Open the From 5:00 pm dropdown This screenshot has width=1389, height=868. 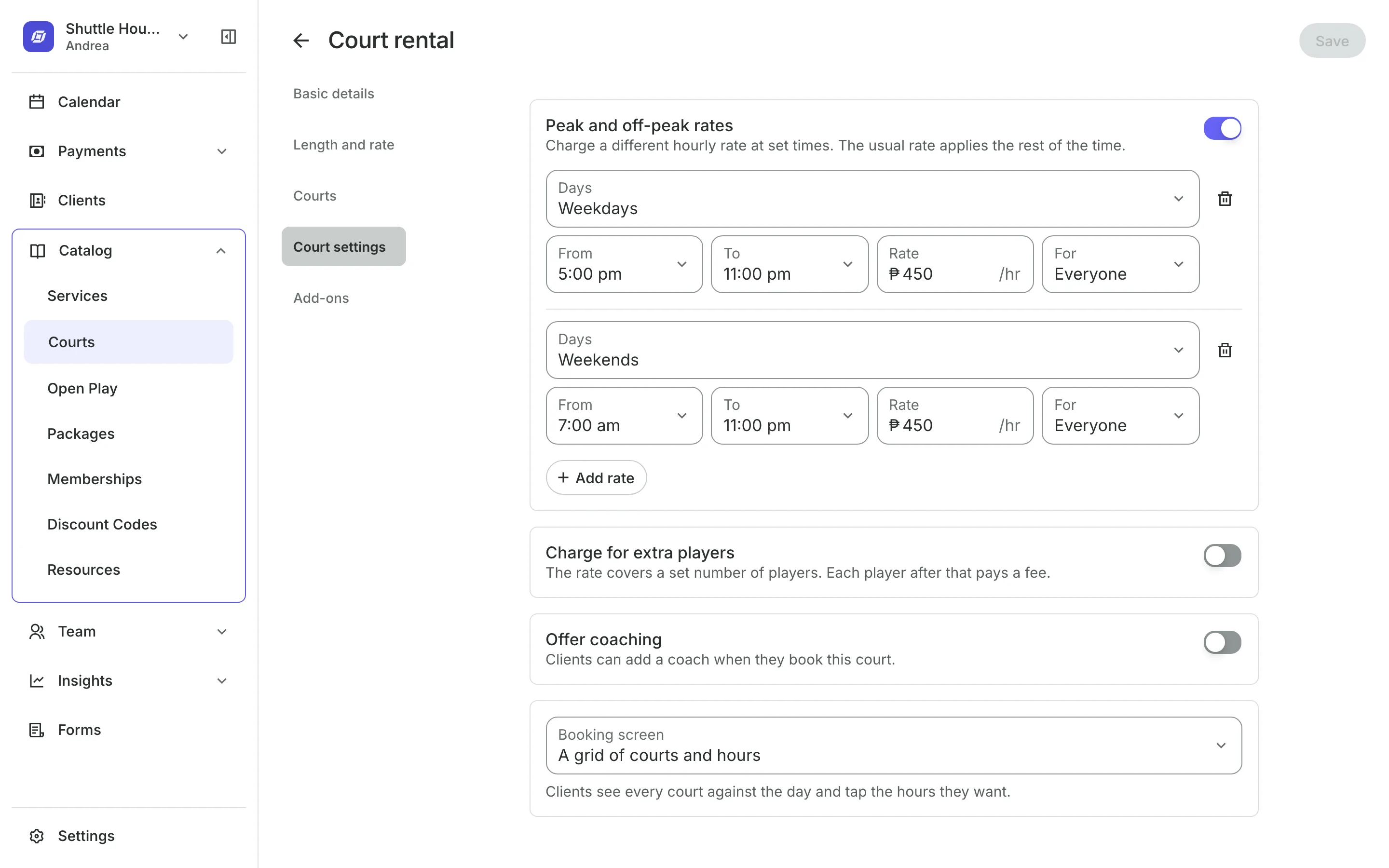tap(624, 264)
